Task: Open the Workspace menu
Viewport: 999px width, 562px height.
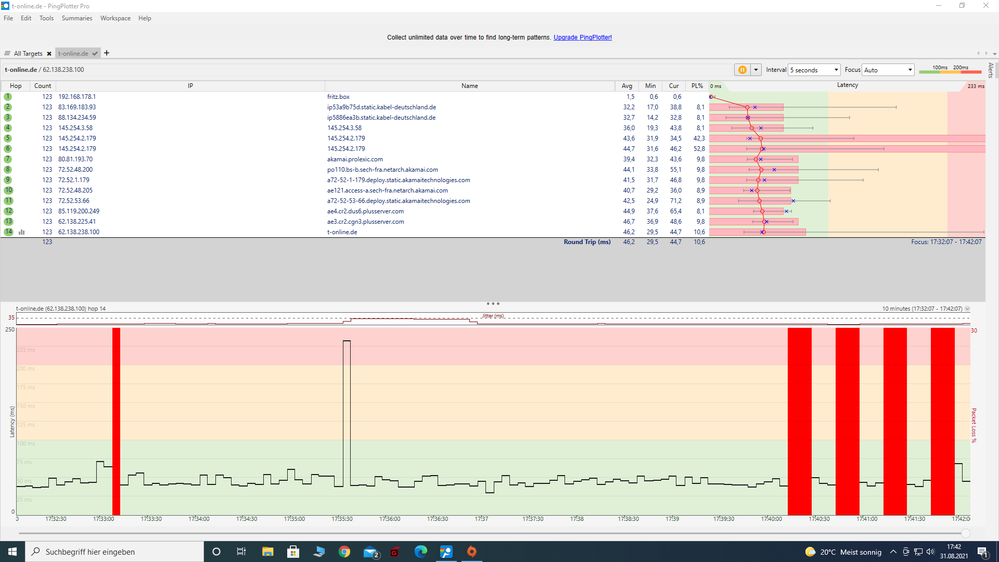Action: [115, 18]
